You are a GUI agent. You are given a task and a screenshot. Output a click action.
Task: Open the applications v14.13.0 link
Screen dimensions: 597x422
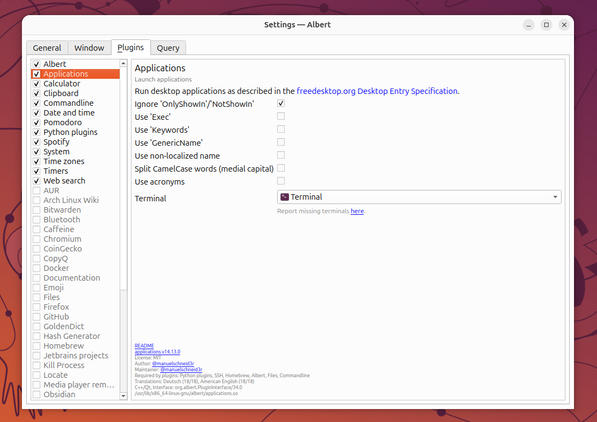(157, 352)
